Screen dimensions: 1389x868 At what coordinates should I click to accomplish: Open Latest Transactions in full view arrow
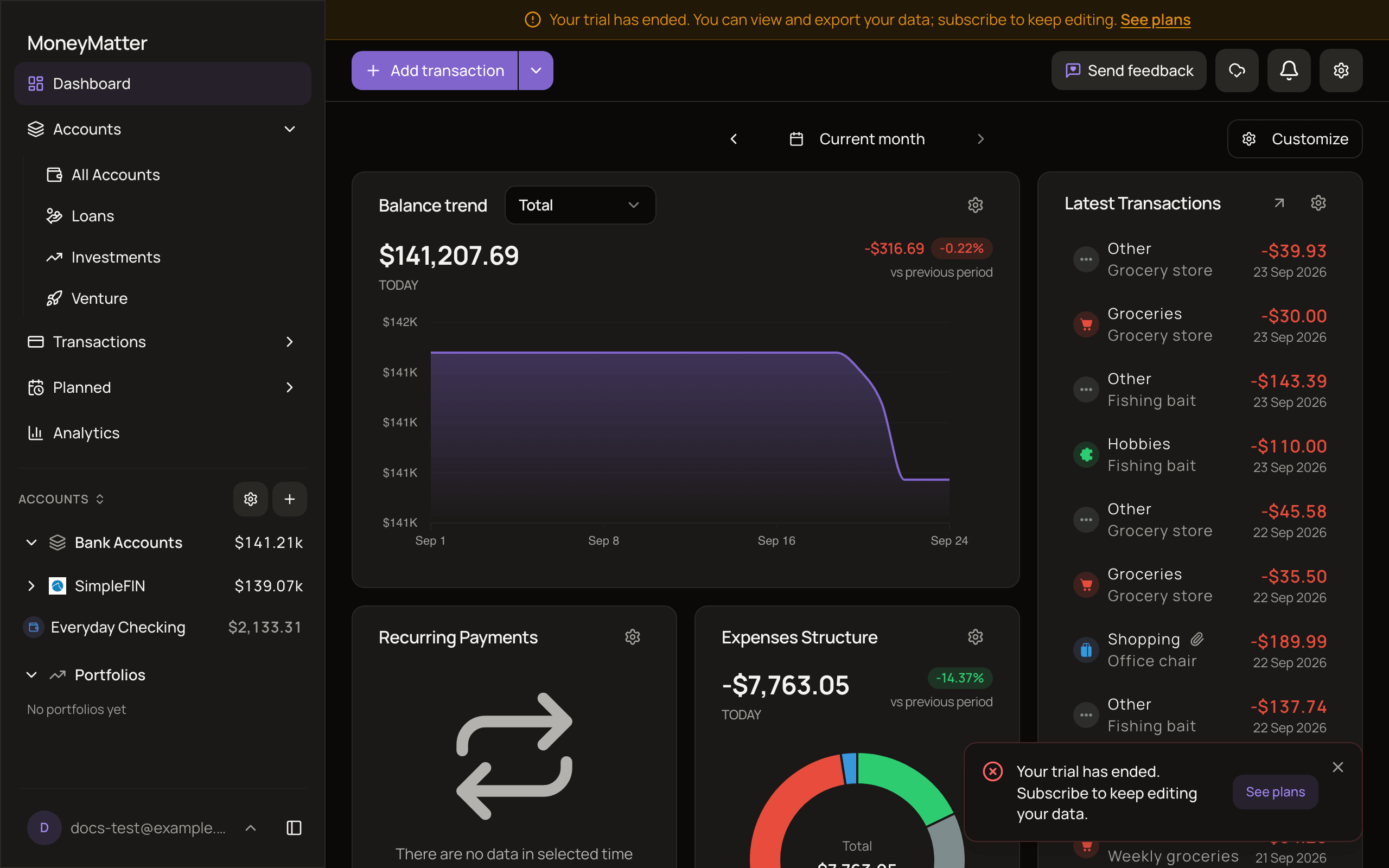click(1279, 203)
